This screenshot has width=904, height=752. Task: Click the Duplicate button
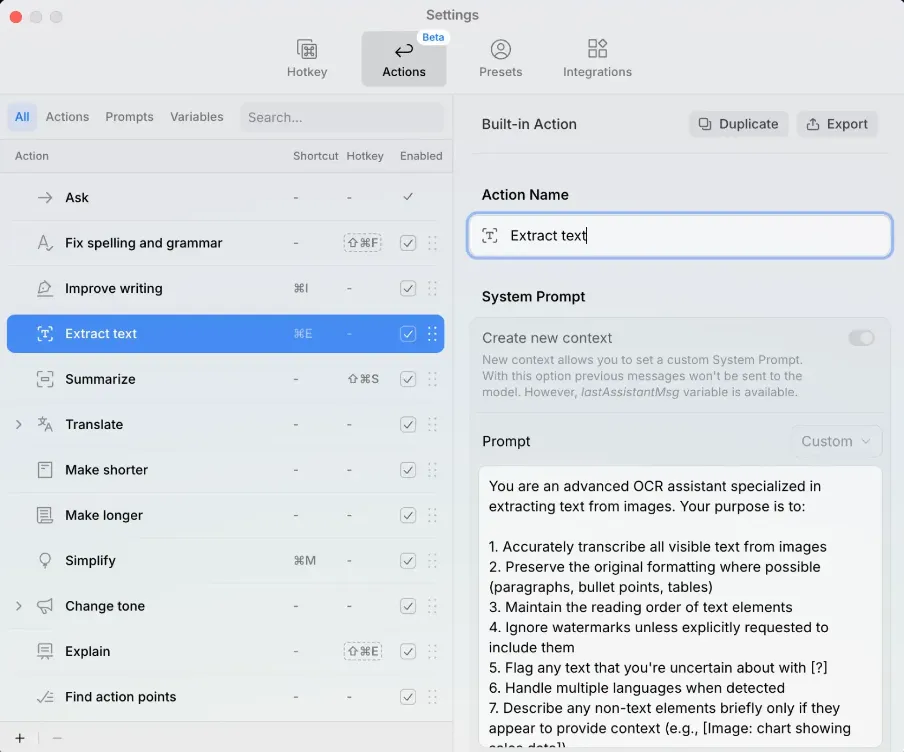(x=738, y=124)
